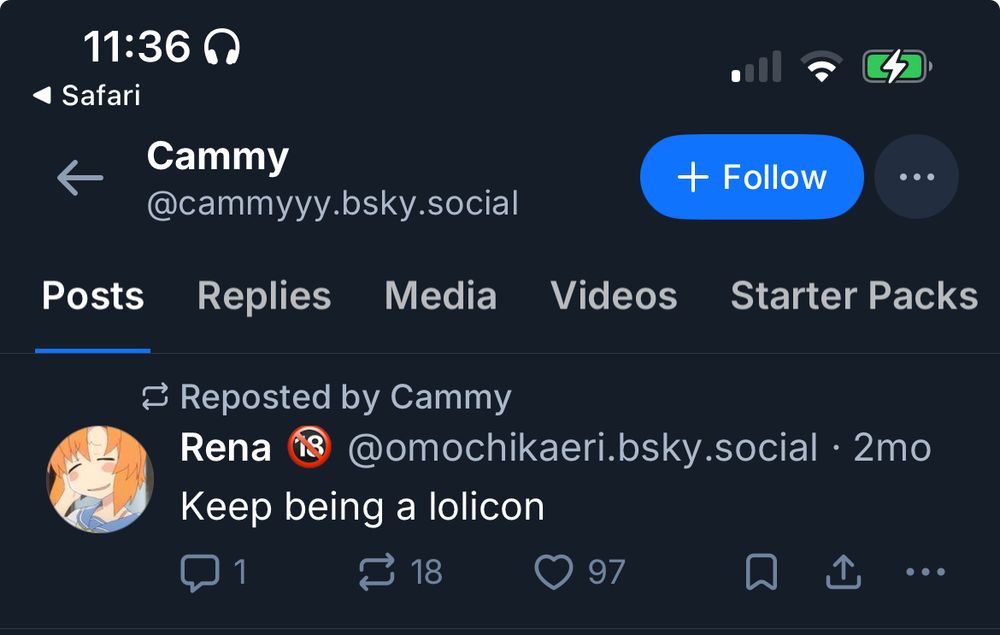Open profile more options menu
This screenshot has height=635, width=1000.
916,177
